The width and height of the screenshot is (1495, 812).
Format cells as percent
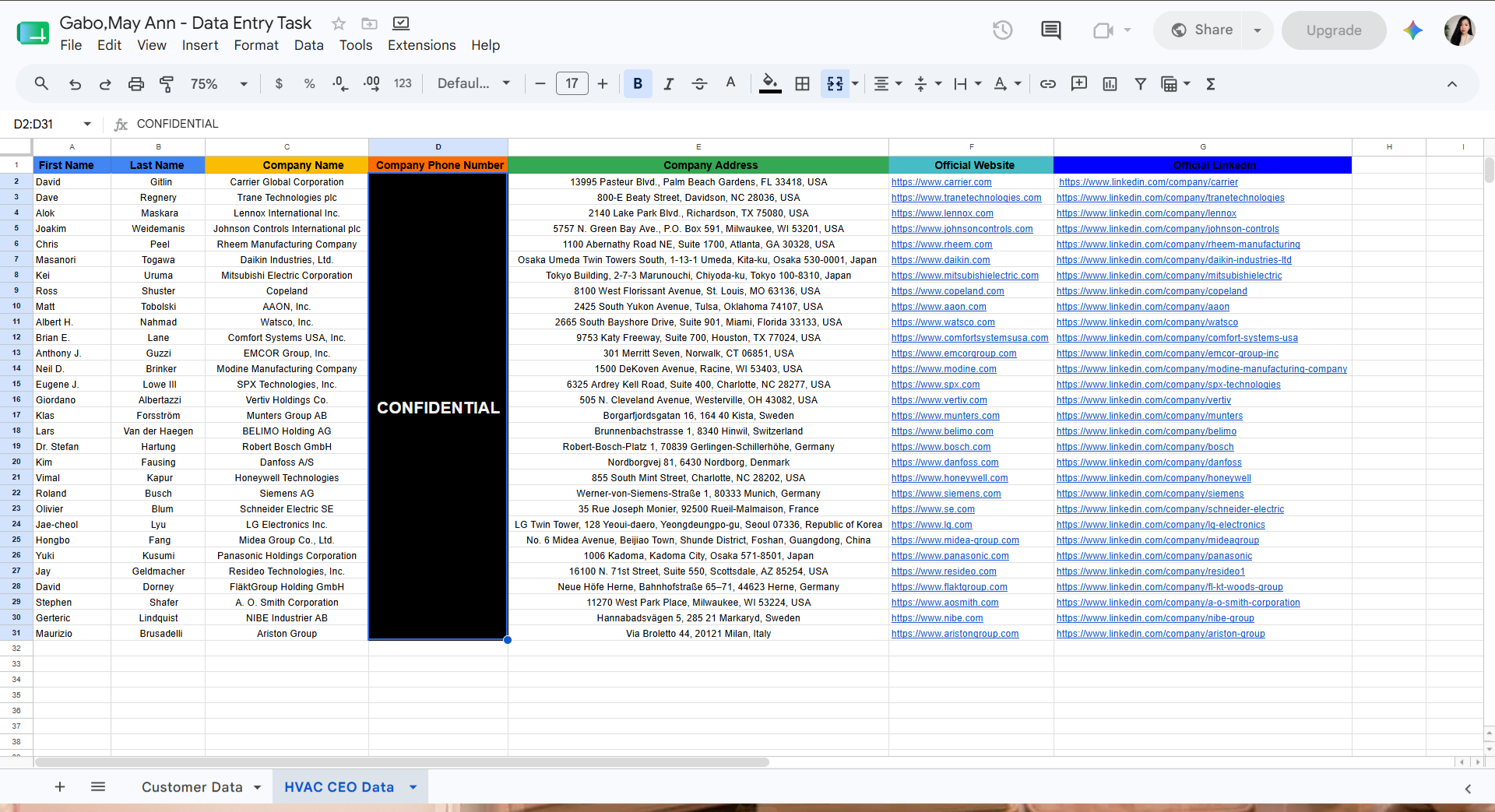309,84
